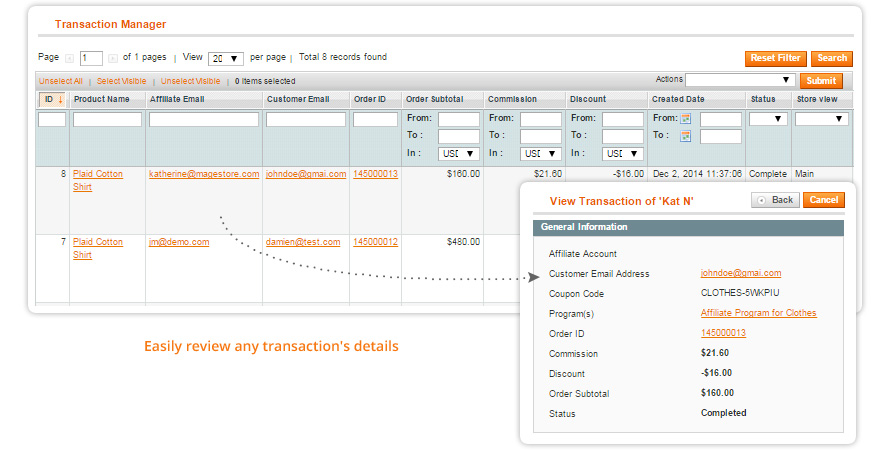This screenshot has width=890, height=450.
Task: Click the Unselect All link
Action: [61, 81]
